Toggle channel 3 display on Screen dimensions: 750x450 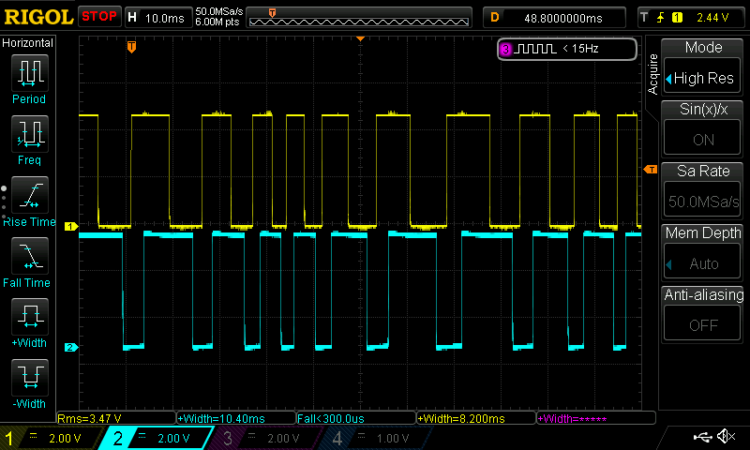click(266, 438)
